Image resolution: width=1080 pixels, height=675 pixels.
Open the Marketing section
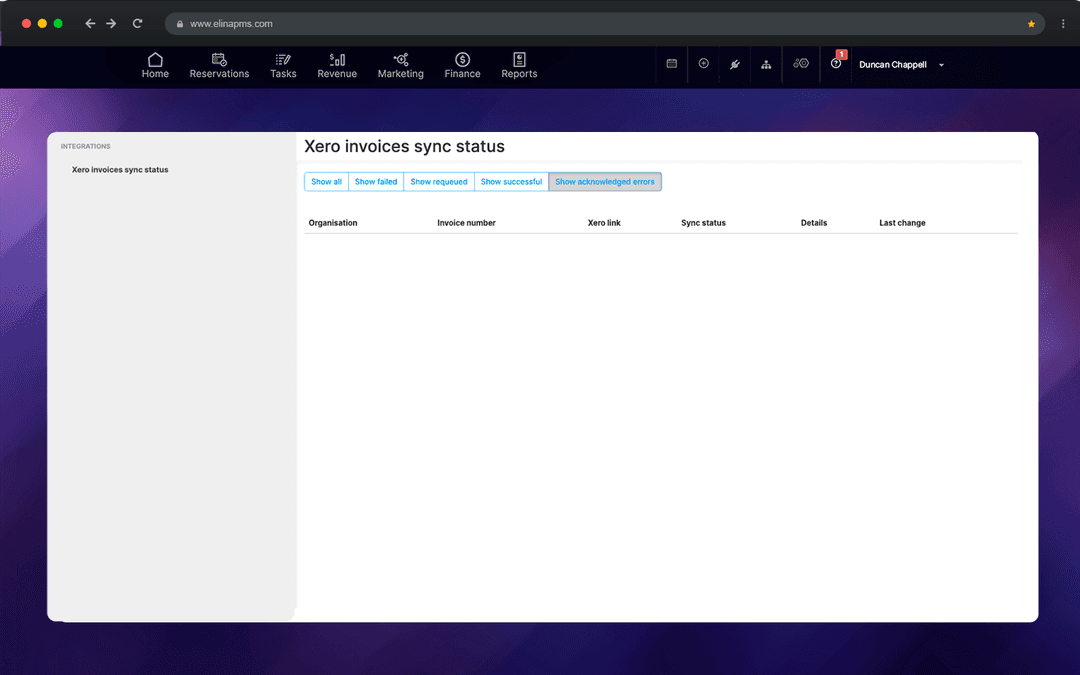point(400,65)
